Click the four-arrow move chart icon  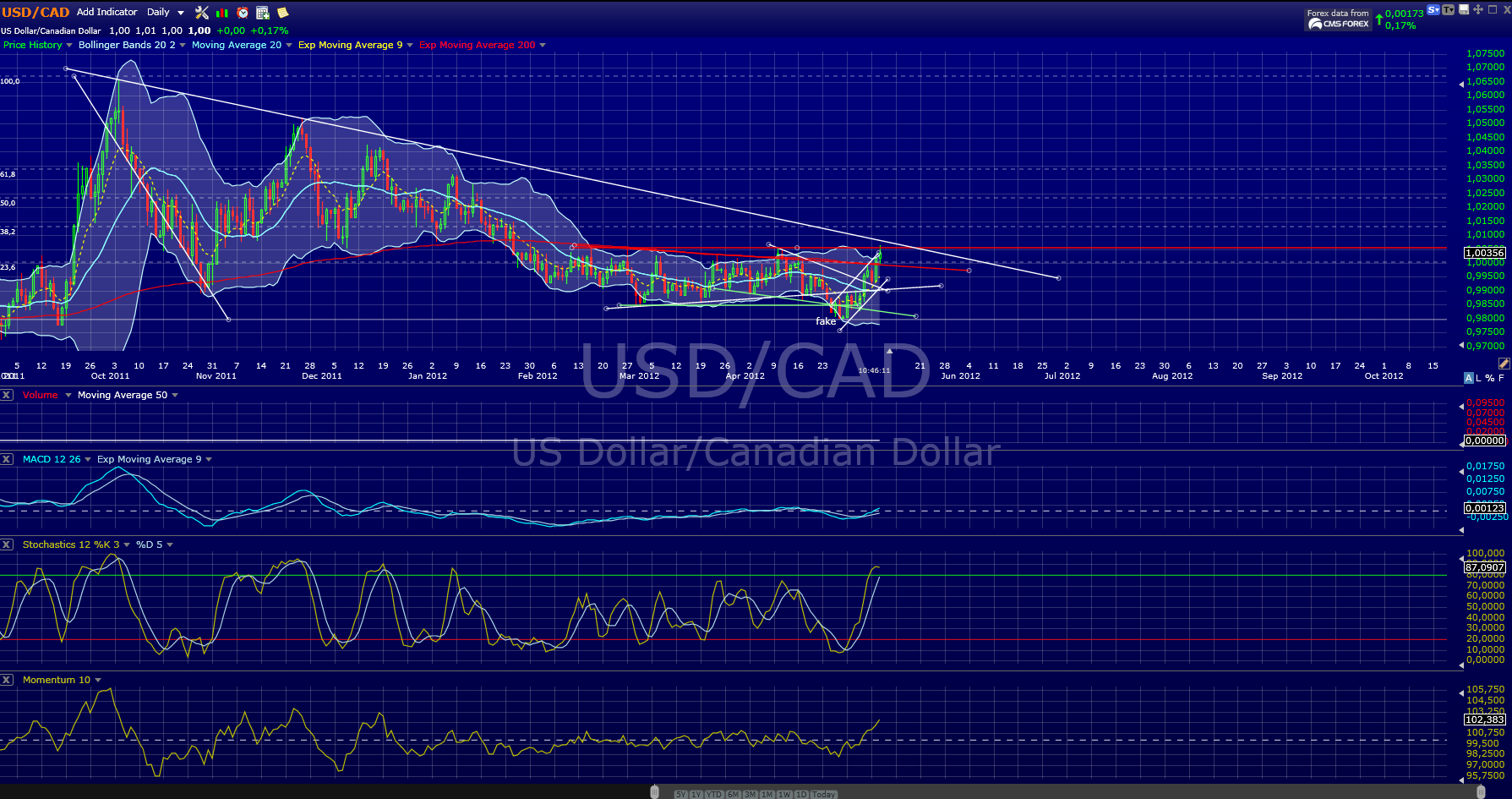(x=1478, y=10)
